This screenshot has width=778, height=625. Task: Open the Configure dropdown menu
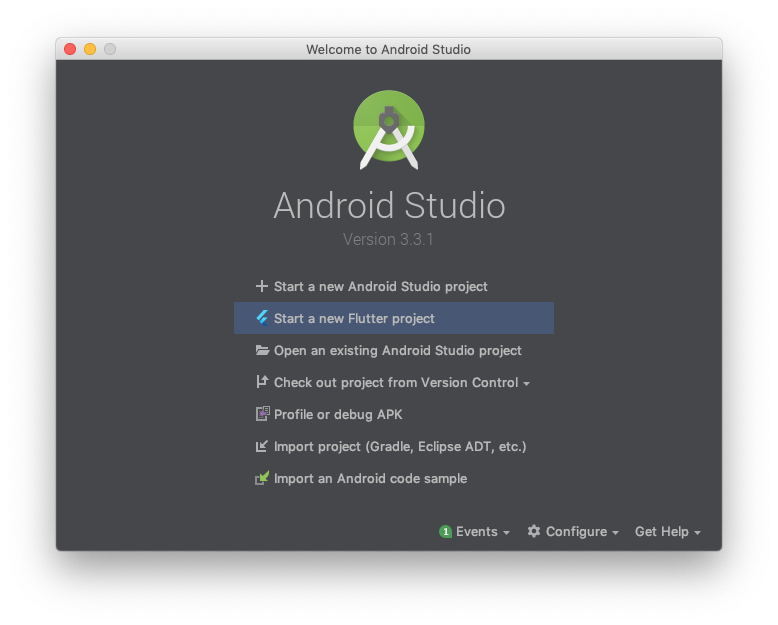pos(573,532)
